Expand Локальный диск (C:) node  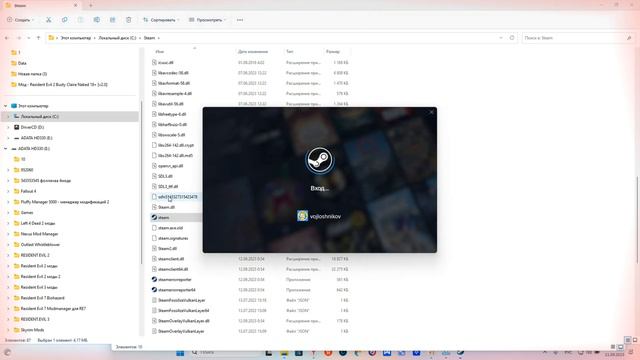(8, 116)
